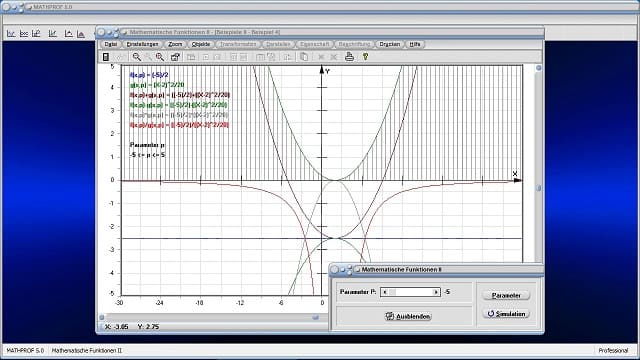Click right arrow of Parameter P scrollbar
The width and height of the screenshot is (640, 360).
[436, 292]
